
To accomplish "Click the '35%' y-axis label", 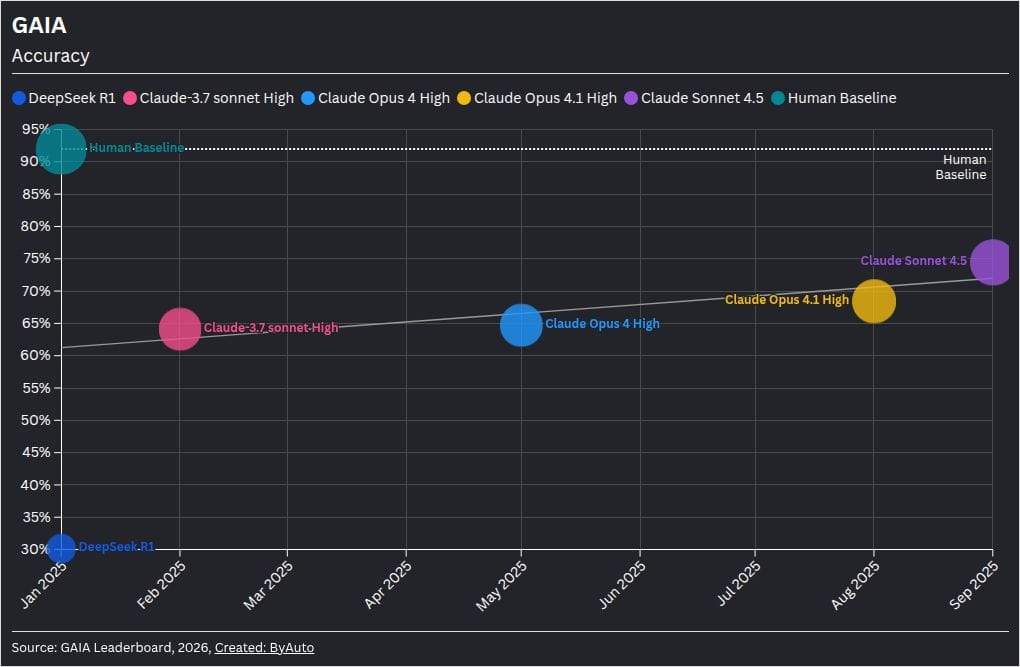I will point(36,517).
